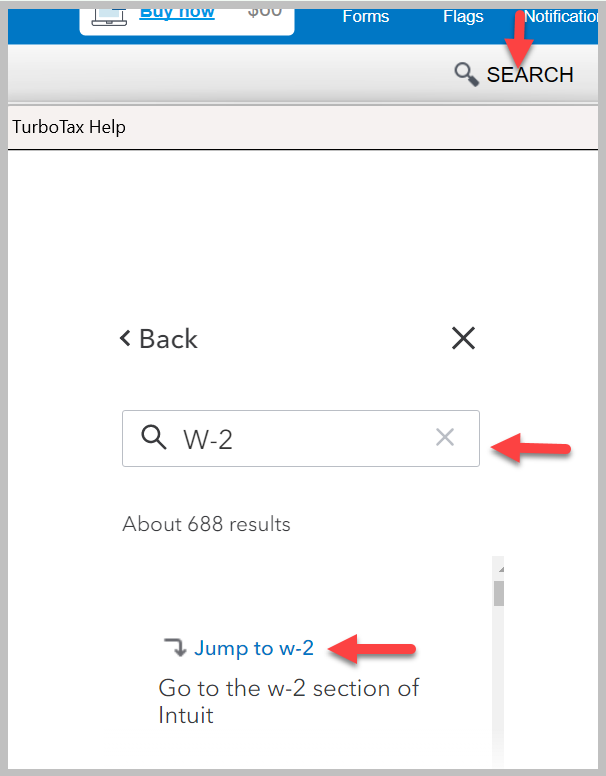The height and width of the screenshot is (776, 606).
Task: Close the help search panel with X
Action: tap(463, 338)
